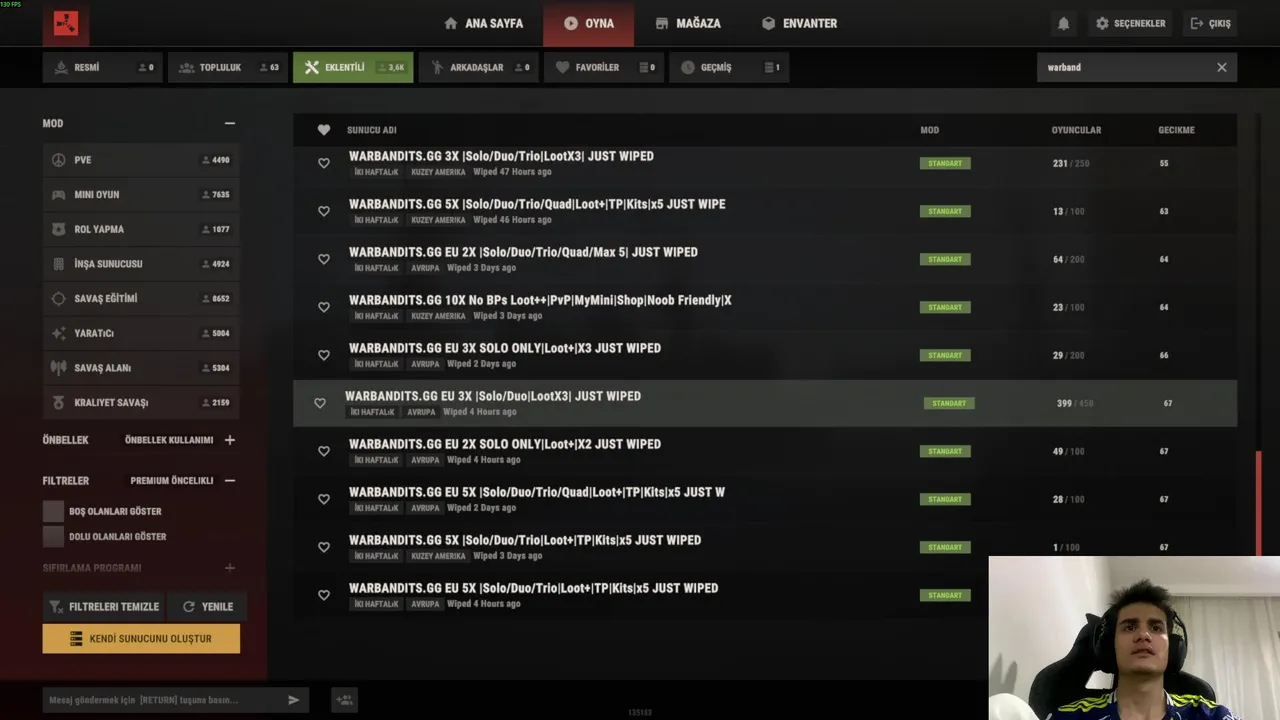Click the Rust logo icon
This screenshot has height=720, width=1280.
tap(65, 23)
